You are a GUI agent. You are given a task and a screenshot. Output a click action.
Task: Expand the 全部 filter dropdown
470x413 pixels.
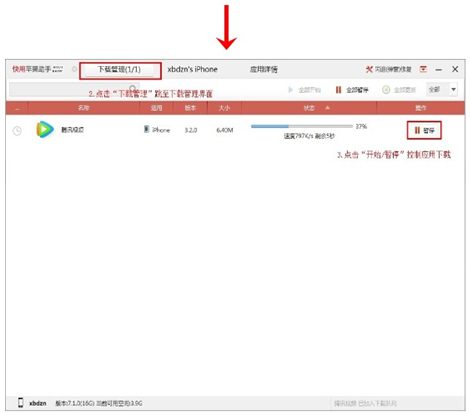click(x=442, y=89)
